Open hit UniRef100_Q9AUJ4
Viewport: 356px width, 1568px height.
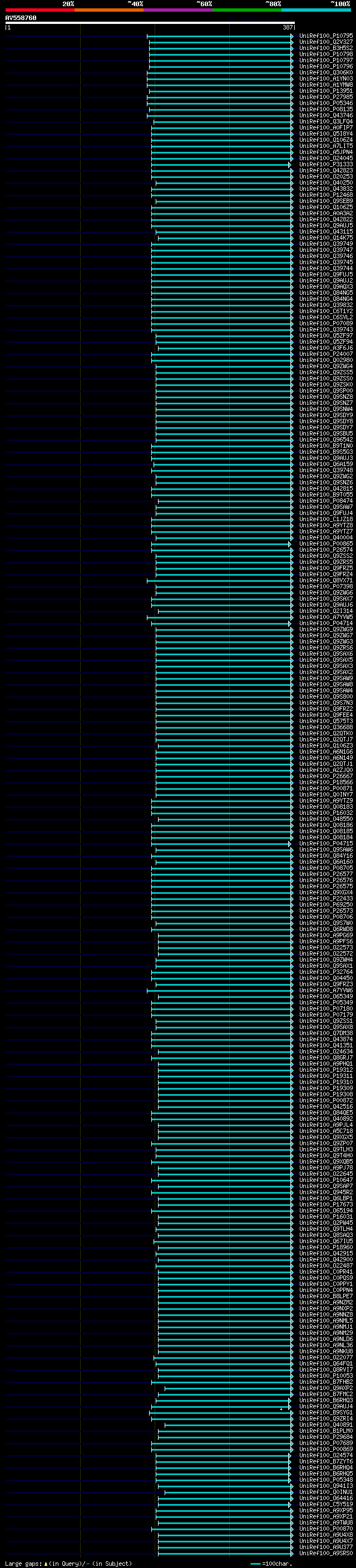point(326,1407)
